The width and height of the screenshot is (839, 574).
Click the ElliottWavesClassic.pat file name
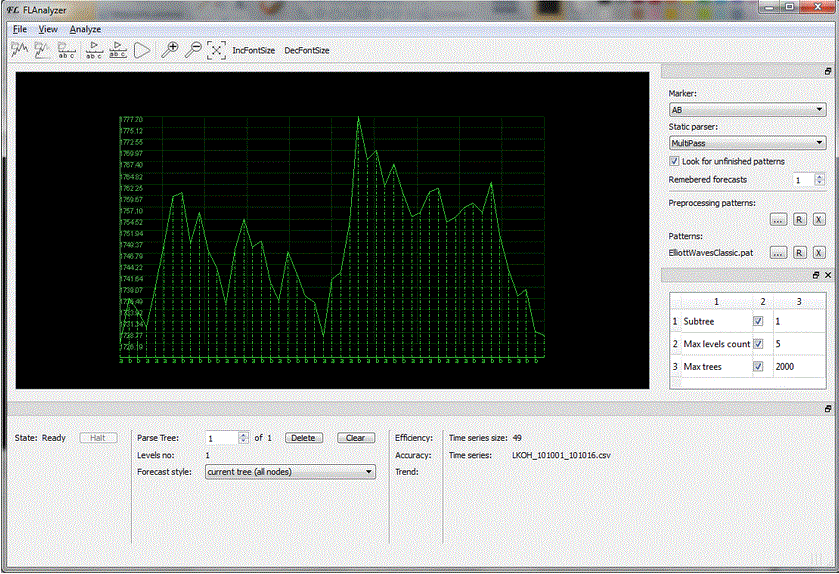(x=711, y=252)
